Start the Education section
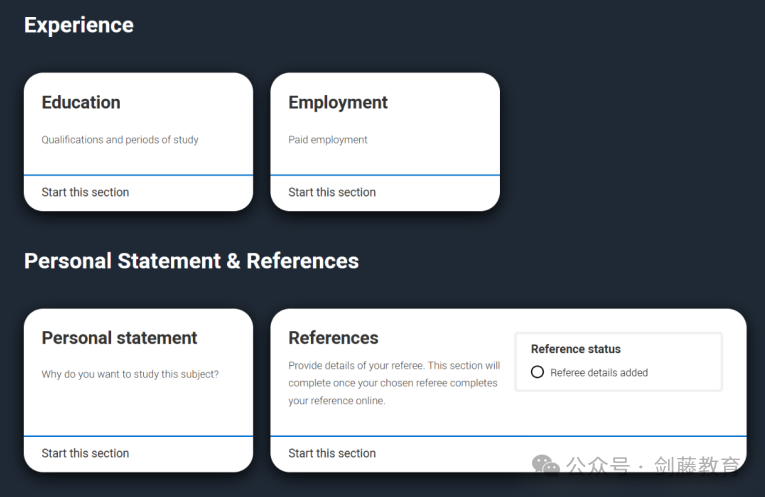Screen dimensions: 765x497 click(85, 192)
